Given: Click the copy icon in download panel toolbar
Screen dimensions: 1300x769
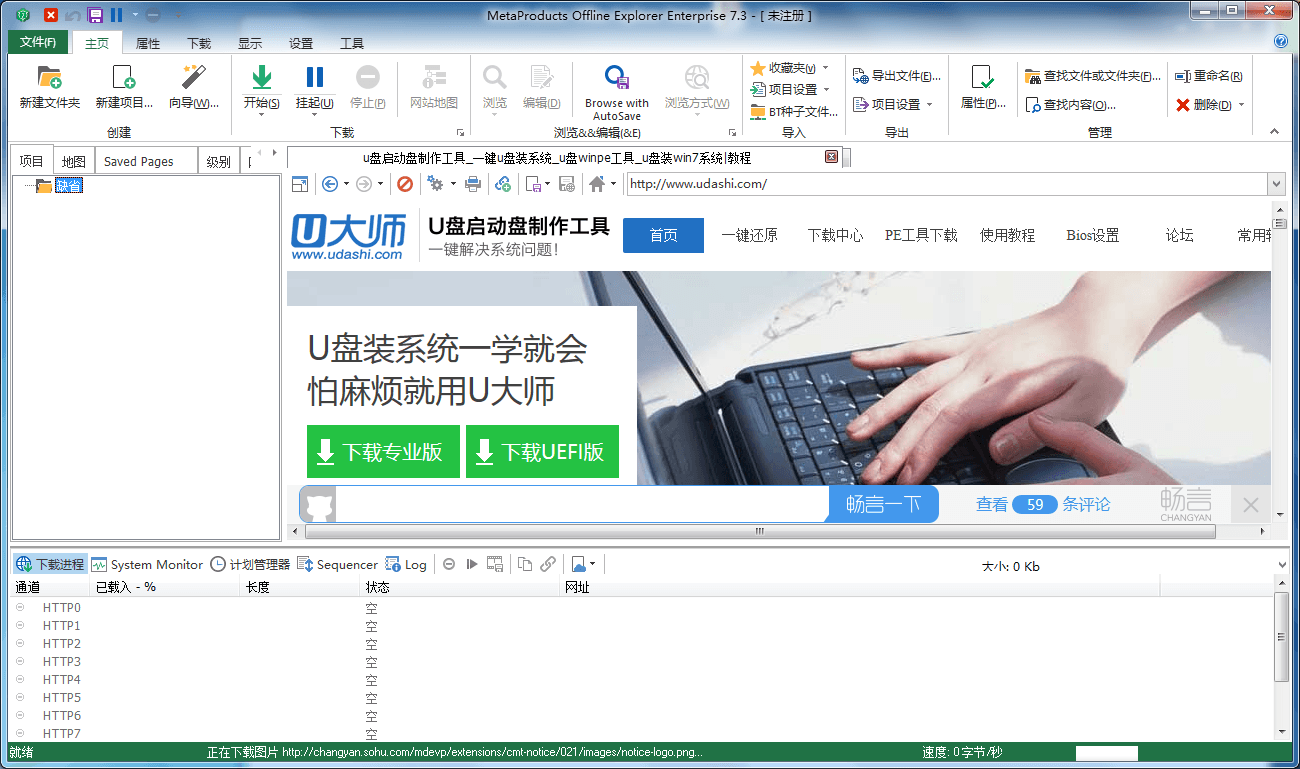Looking at the screenshot, I should pyautogui.click(x=525, y=564).
